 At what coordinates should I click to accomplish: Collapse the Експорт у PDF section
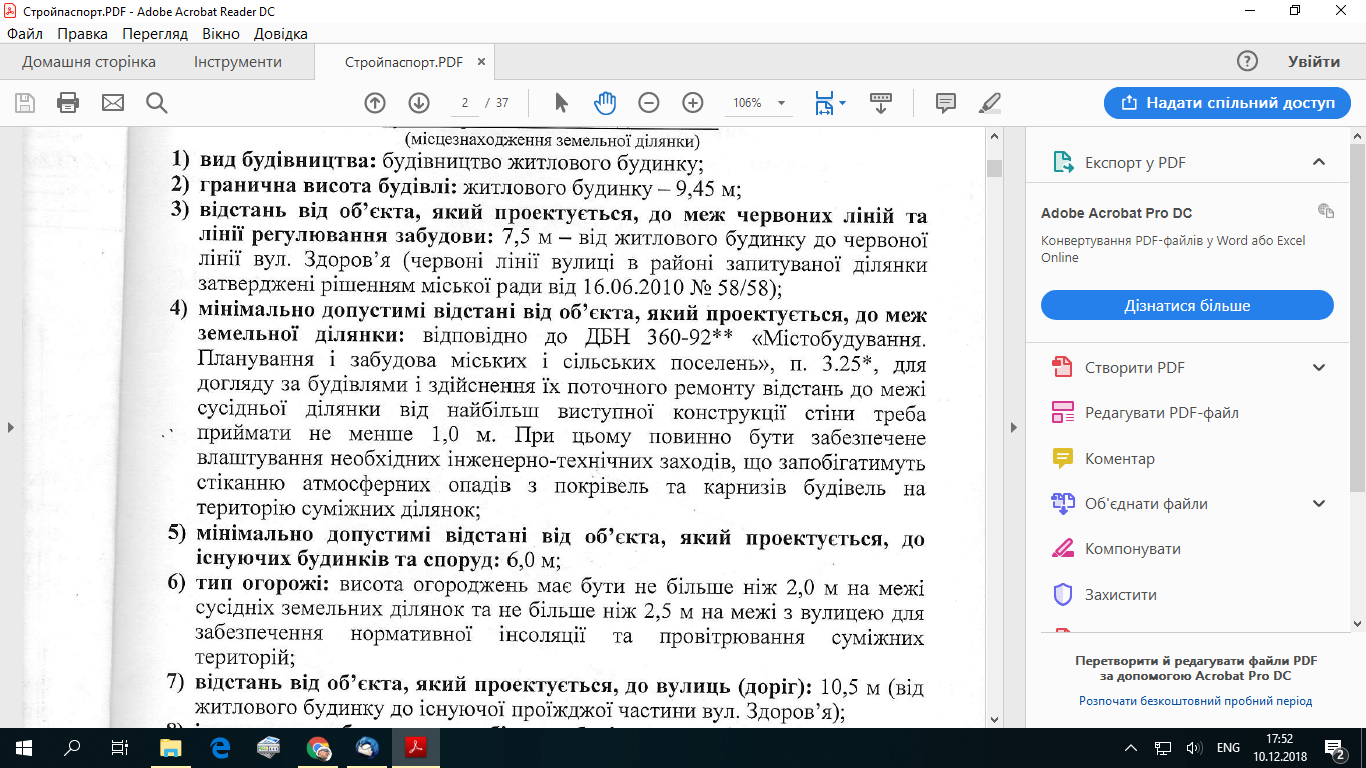point(1319,162)
